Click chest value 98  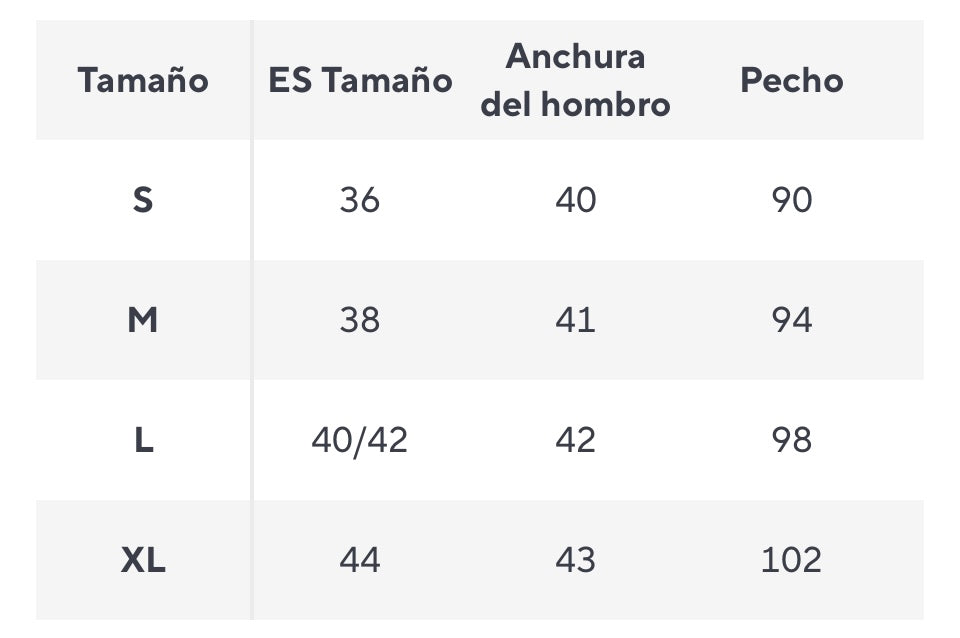791,440
